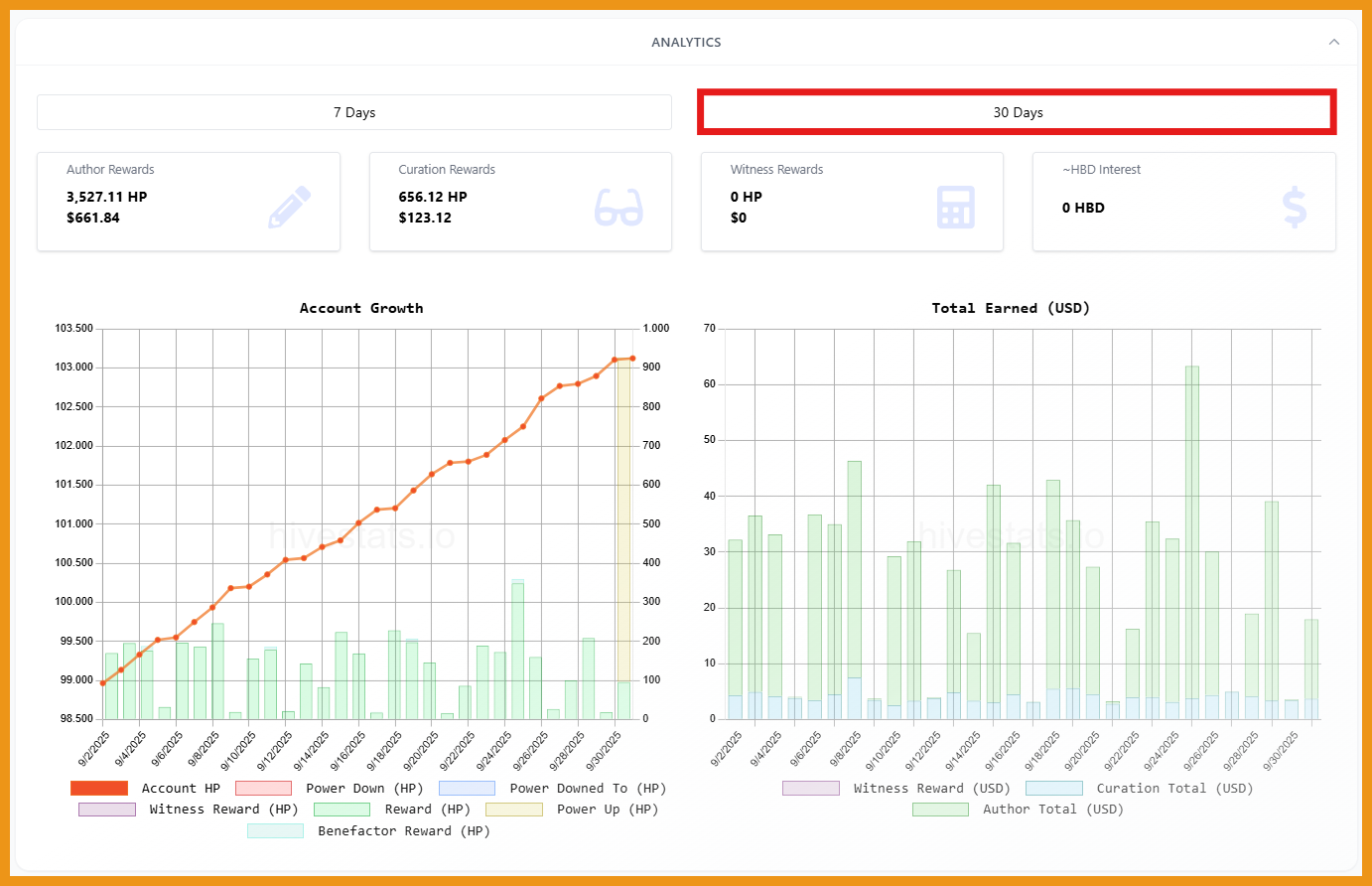Image resolution: width=1372 pixels, height=886 pixels.
Task: Click the dollar icon in HBD Interest
Action: (1294, 207)
